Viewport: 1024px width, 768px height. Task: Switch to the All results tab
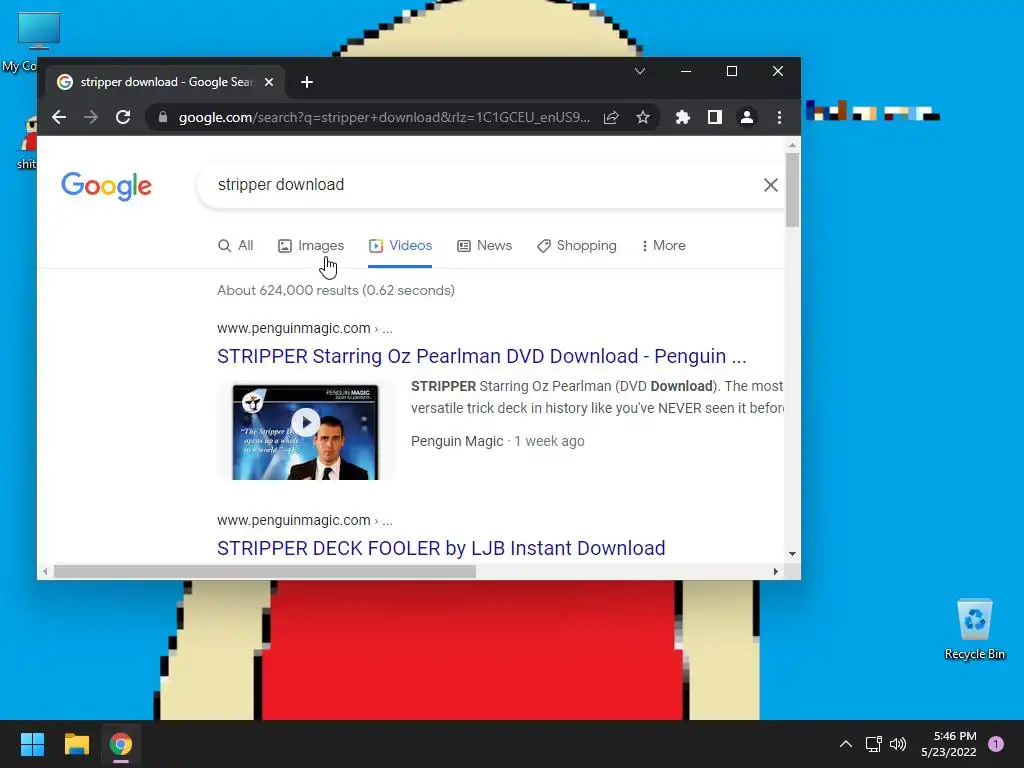coord(236,246)
